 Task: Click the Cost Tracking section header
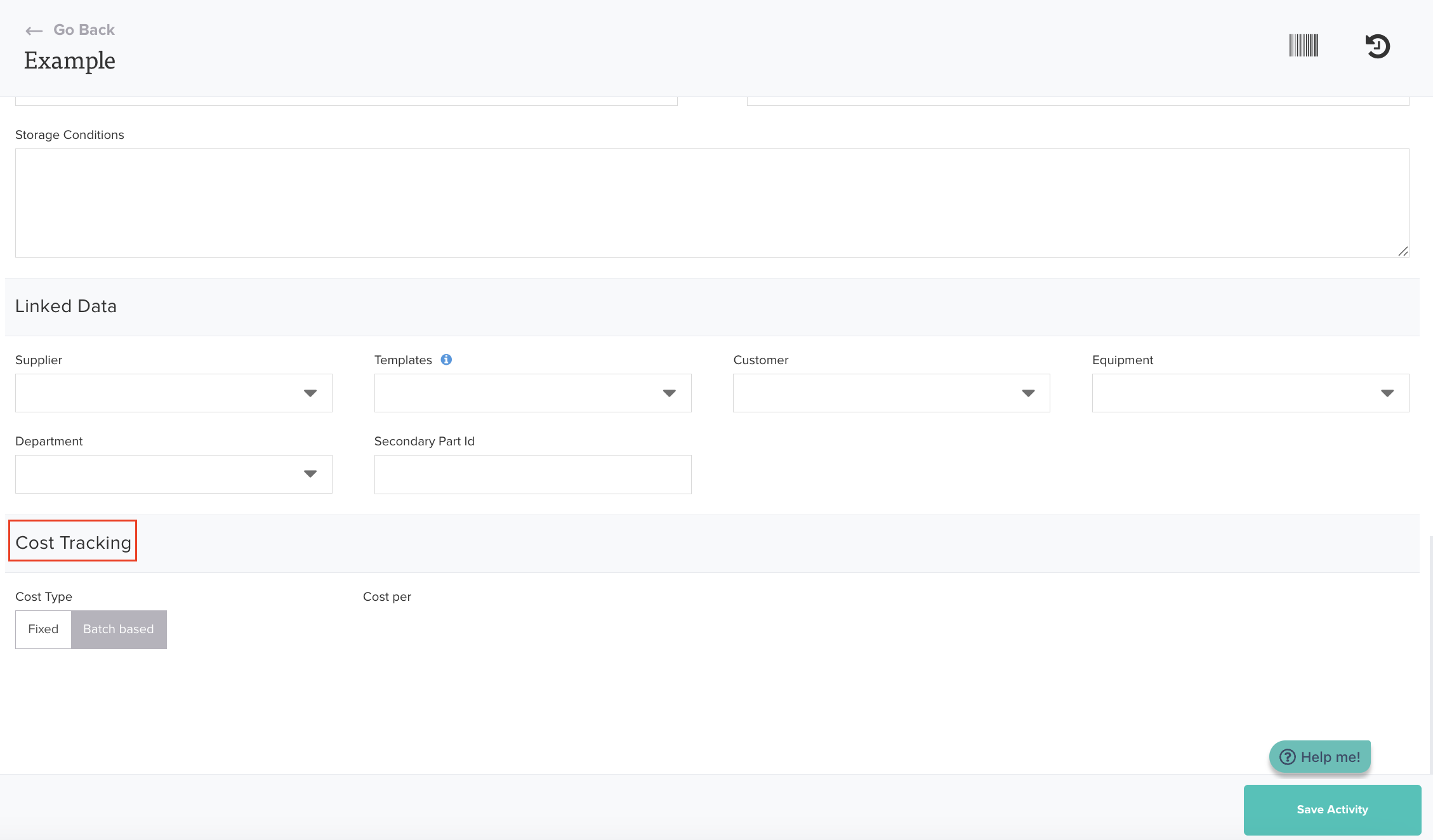(73, 542)
